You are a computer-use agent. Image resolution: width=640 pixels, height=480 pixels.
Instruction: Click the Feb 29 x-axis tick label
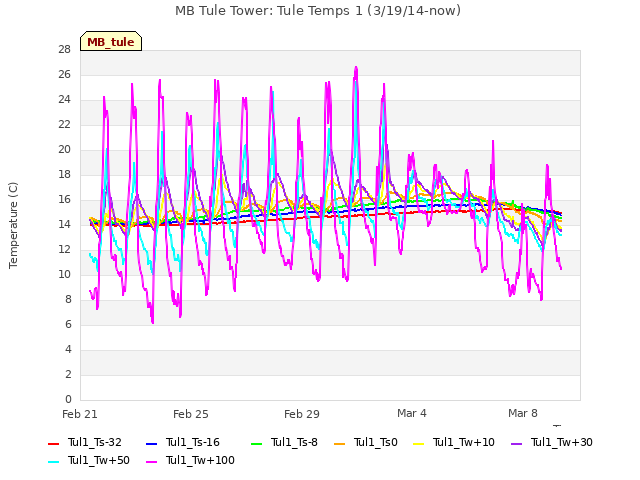click(x=302, y=414)
